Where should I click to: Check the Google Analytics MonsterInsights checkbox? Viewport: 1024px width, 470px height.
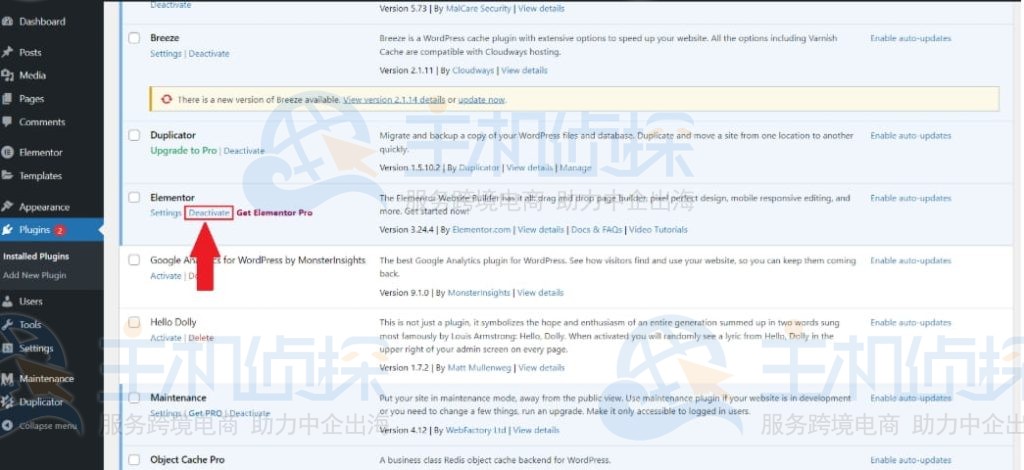tap(134, 260)
